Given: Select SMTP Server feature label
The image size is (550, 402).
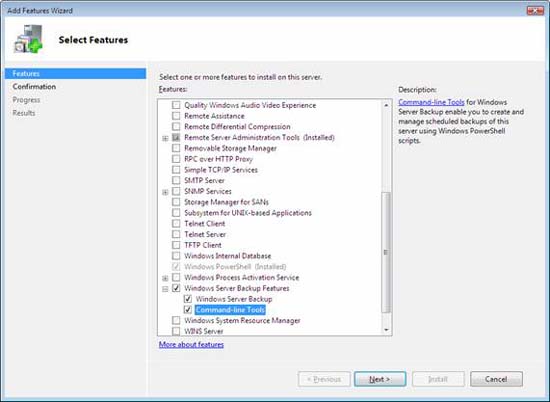Looking at the screenshot, I should [204, 180].
